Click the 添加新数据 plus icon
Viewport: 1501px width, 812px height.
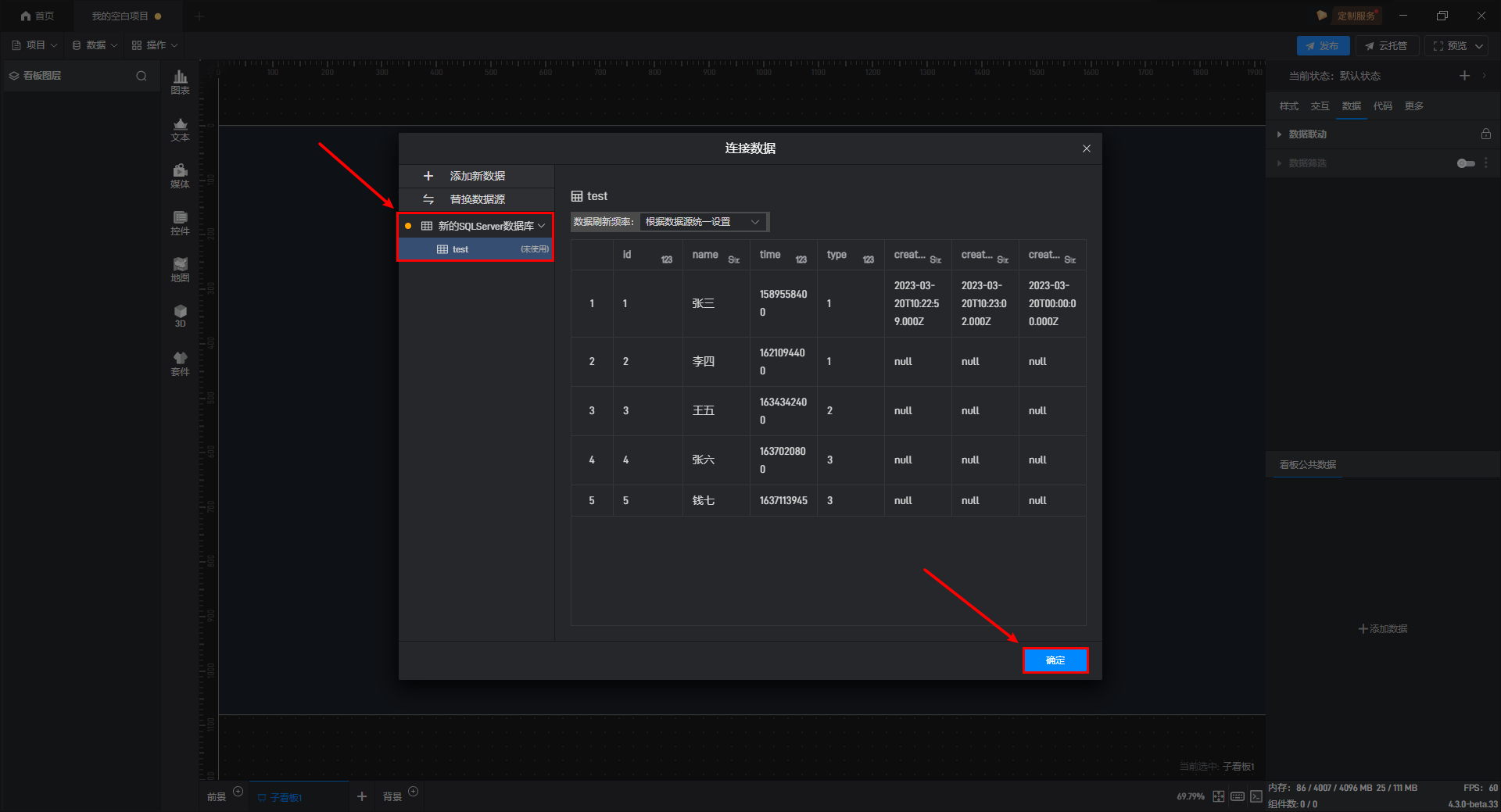click(x=428, y=176)
